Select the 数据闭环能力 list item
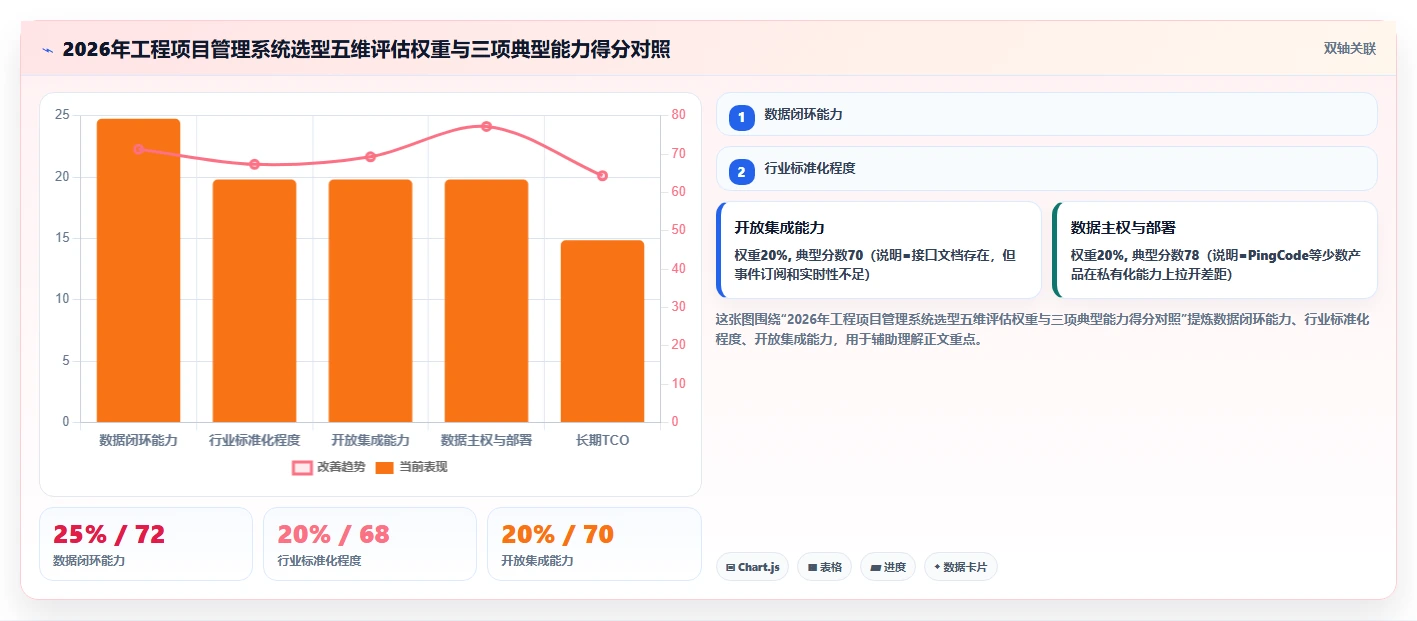 click(1047, 114)
